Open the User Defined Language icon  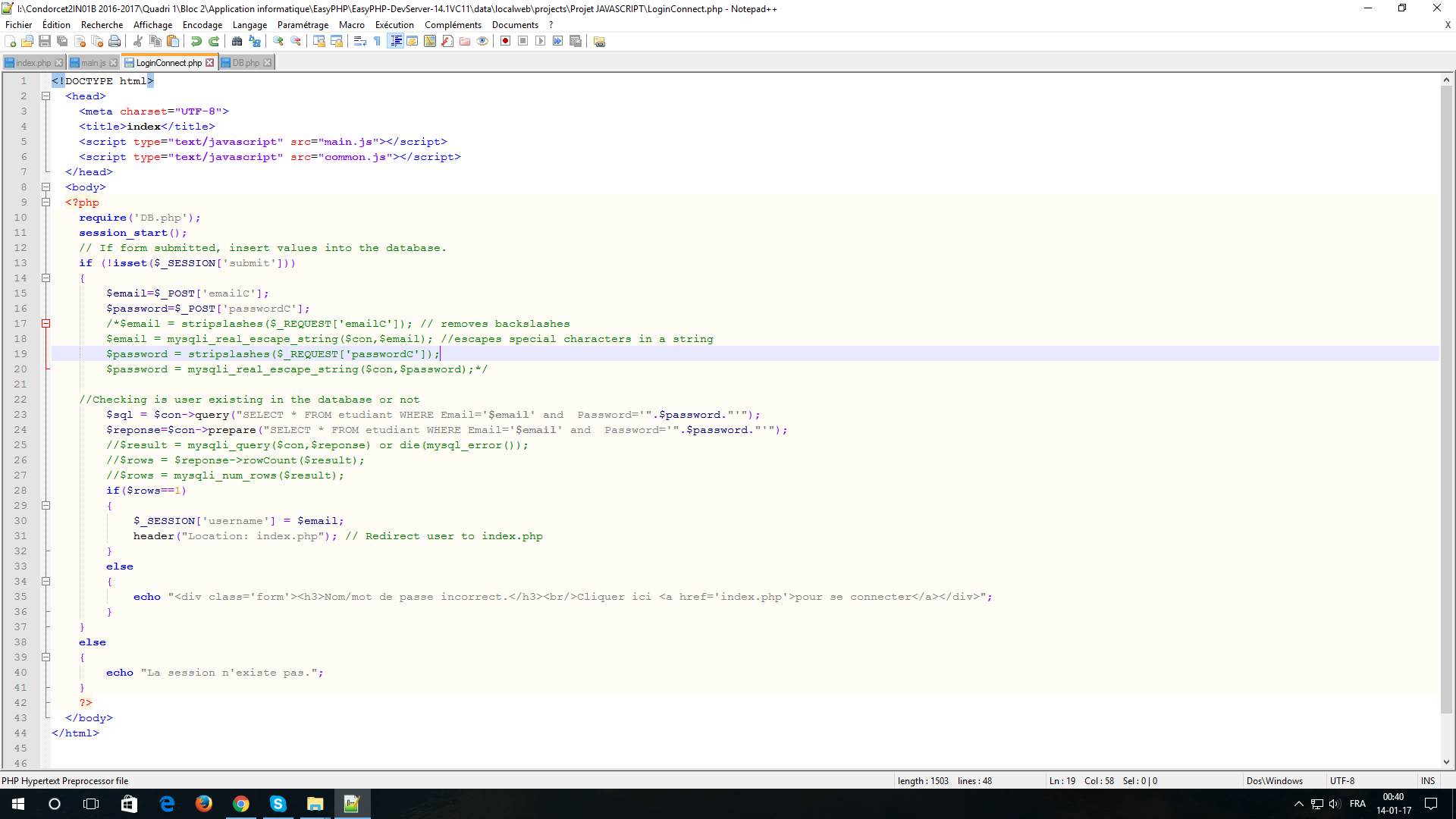click(x=413, y=42)
